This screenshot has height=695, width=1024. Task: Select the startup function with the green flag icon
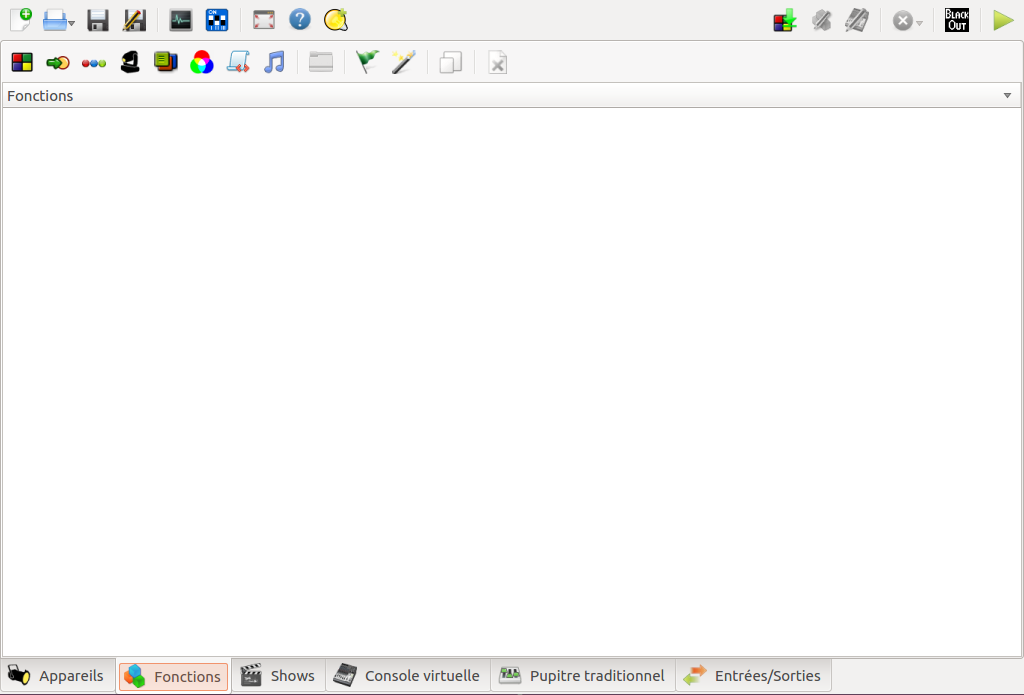coord(367,62)
